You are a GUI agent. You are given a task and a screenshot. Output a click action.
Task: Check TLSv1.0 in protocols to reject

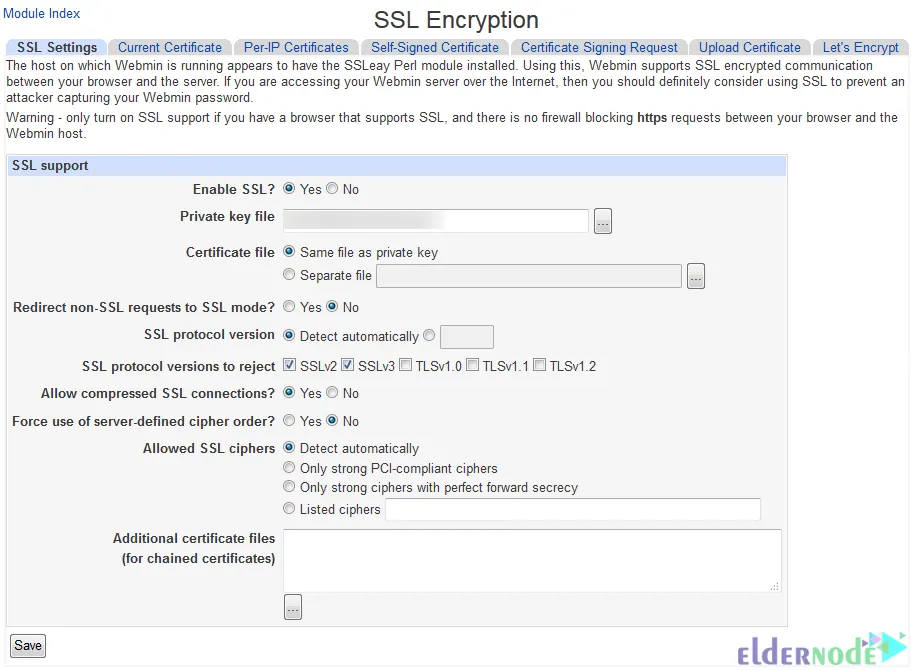[x=405, y=364]
